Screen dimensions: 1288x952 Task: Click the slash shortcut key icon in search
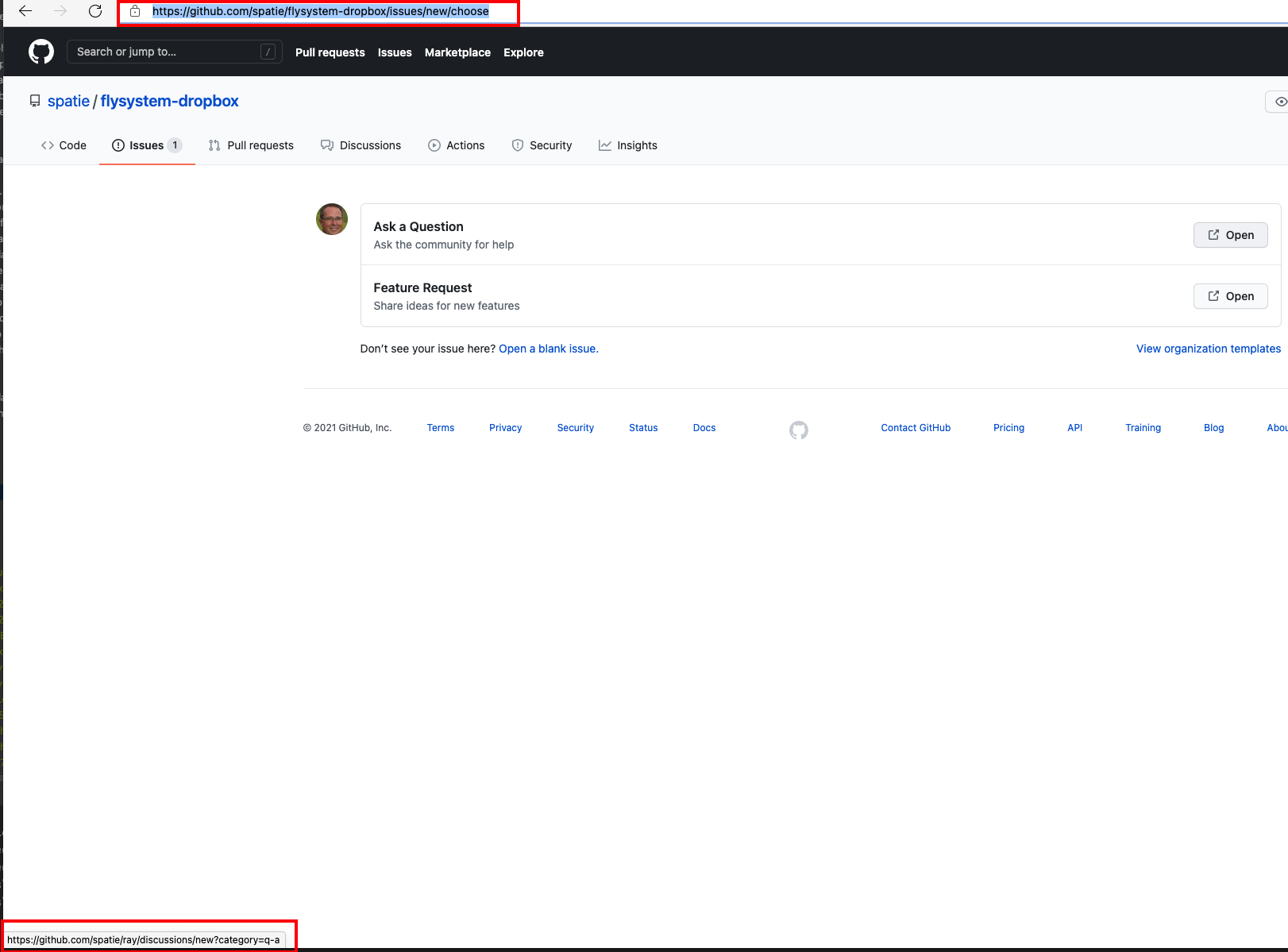(268, 52)
